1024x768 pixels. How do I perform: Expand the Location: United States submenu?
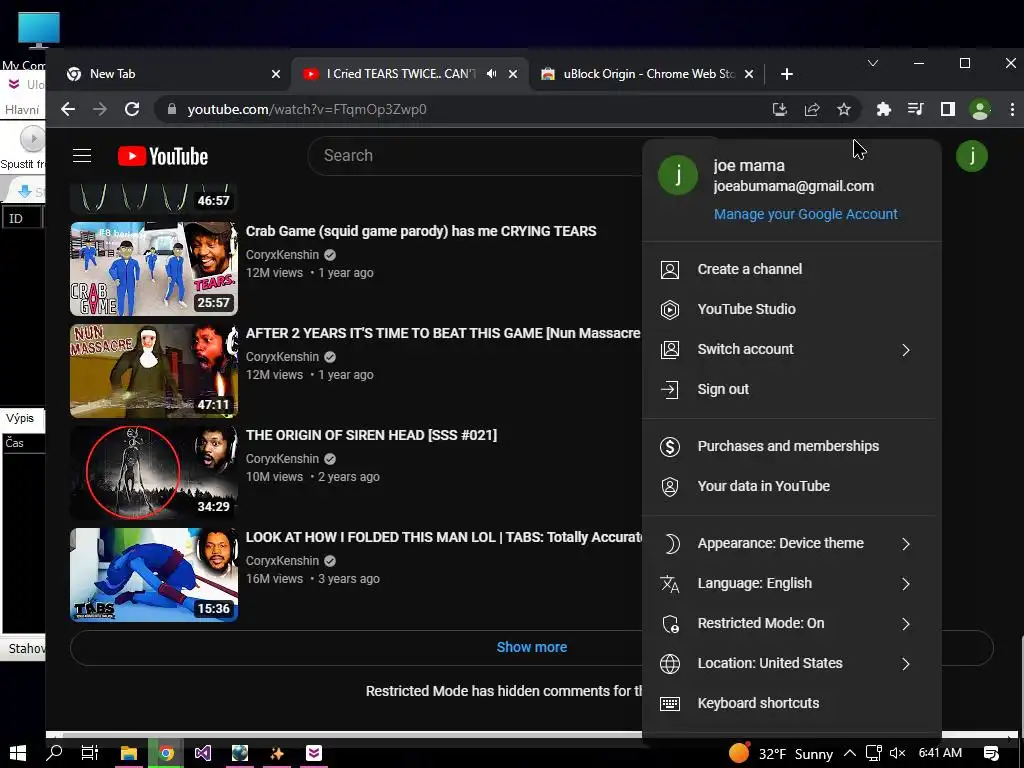[906, 664]
